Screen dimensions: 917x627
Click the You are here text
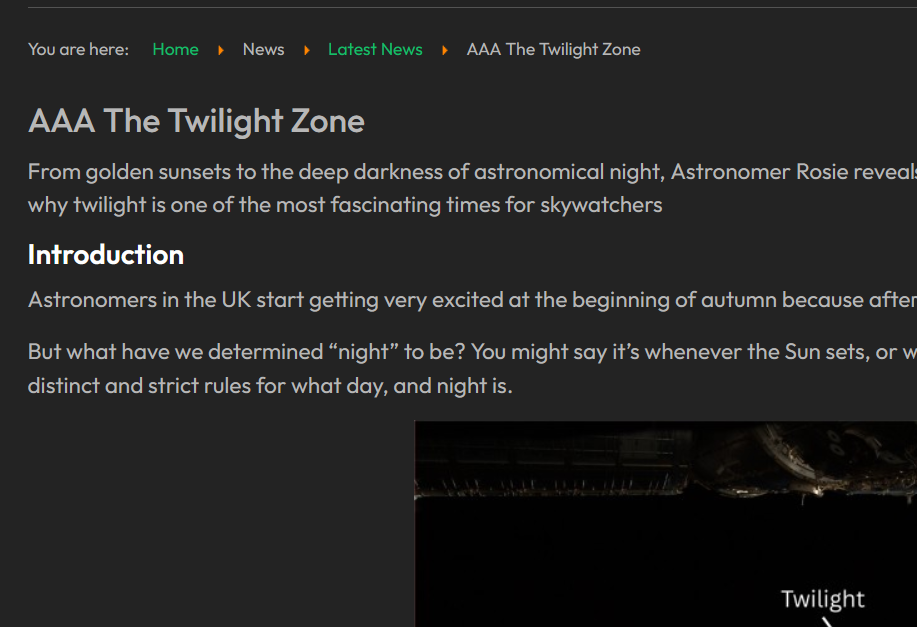(x=78, y=49)
